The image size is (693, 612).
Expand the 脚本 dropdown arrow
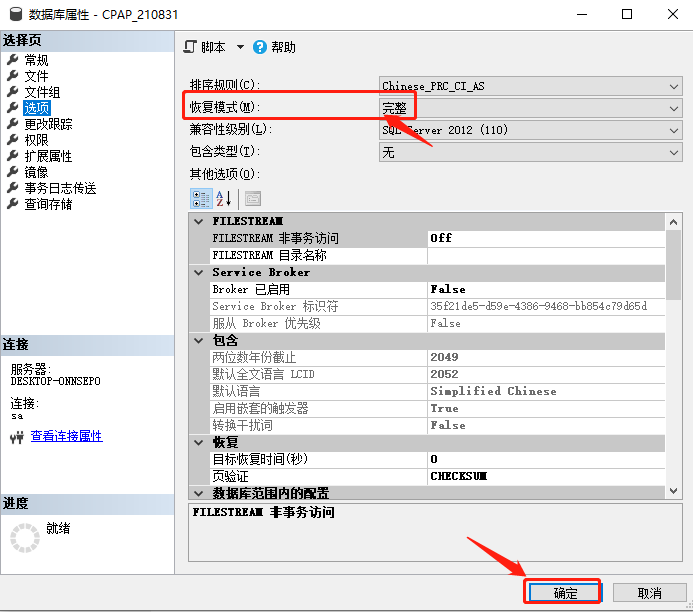[240, 47]
